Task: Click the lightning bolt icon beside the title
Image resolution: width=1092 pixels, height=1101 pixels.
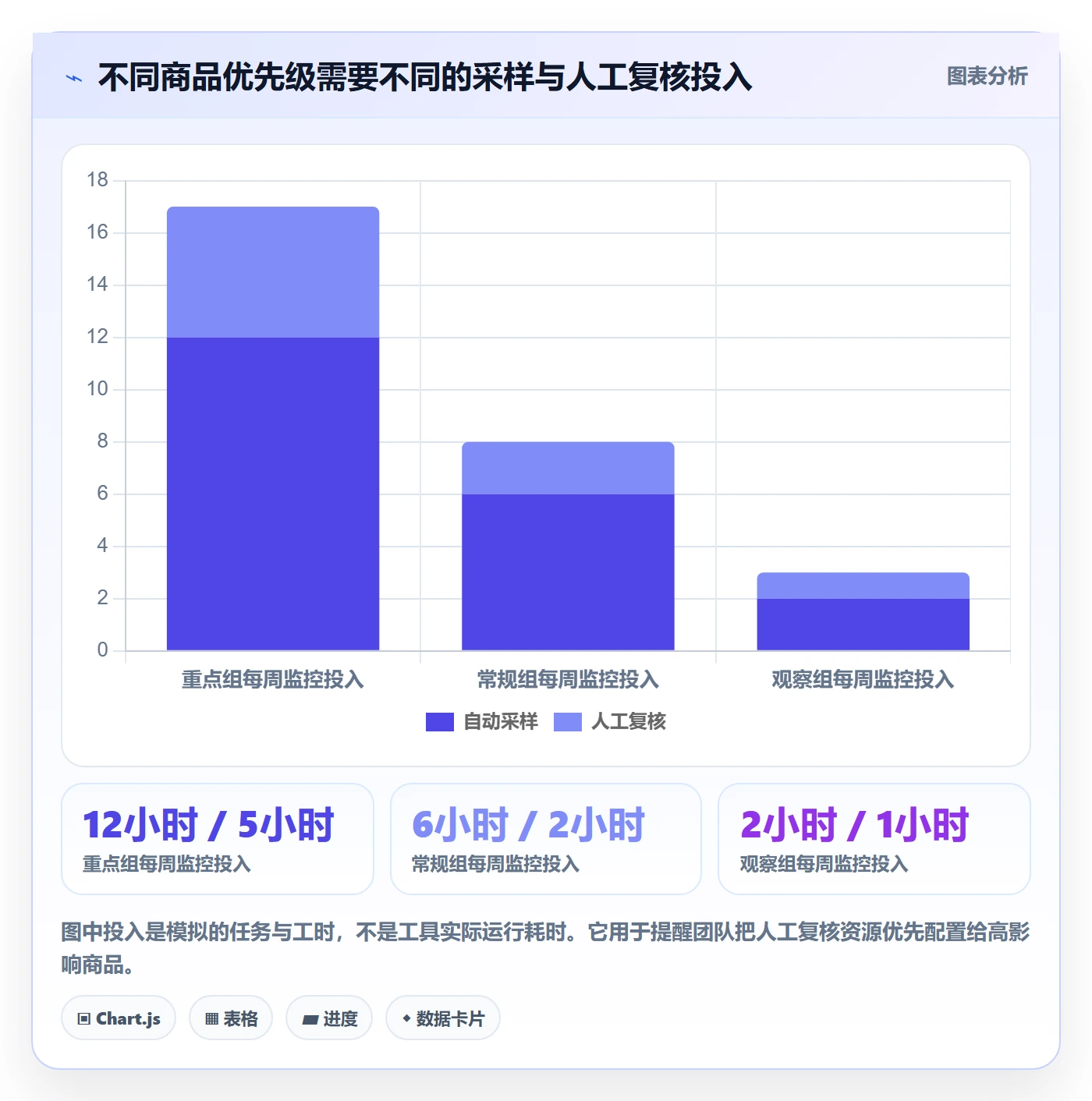Action: pos(74,78)
